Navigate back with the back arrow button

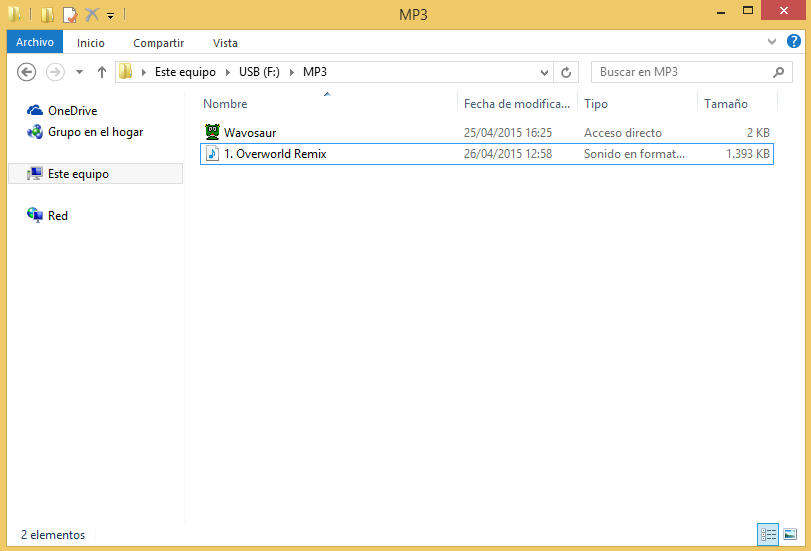click(27, 73)
